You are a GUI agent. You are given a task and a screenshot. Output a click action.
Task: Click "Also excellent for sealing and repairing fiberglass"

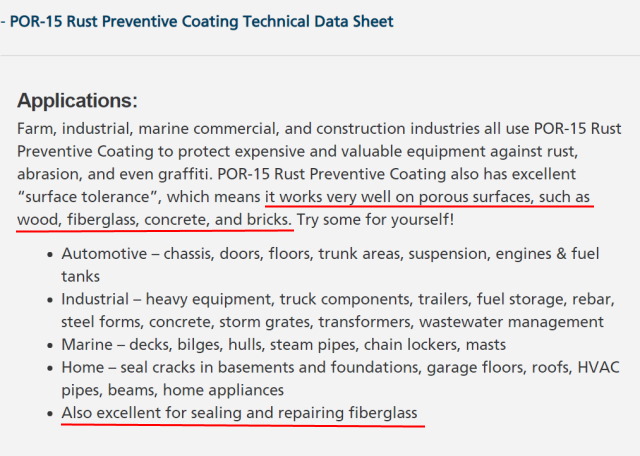tap(239, 413)
